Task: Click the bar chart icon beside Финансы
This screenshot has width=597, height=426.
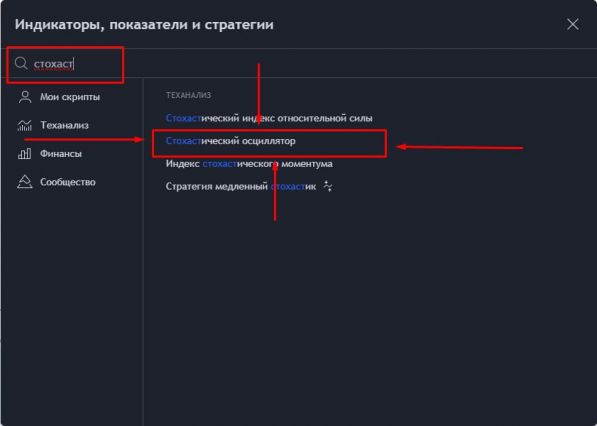Action: click(x=25, y=154)
